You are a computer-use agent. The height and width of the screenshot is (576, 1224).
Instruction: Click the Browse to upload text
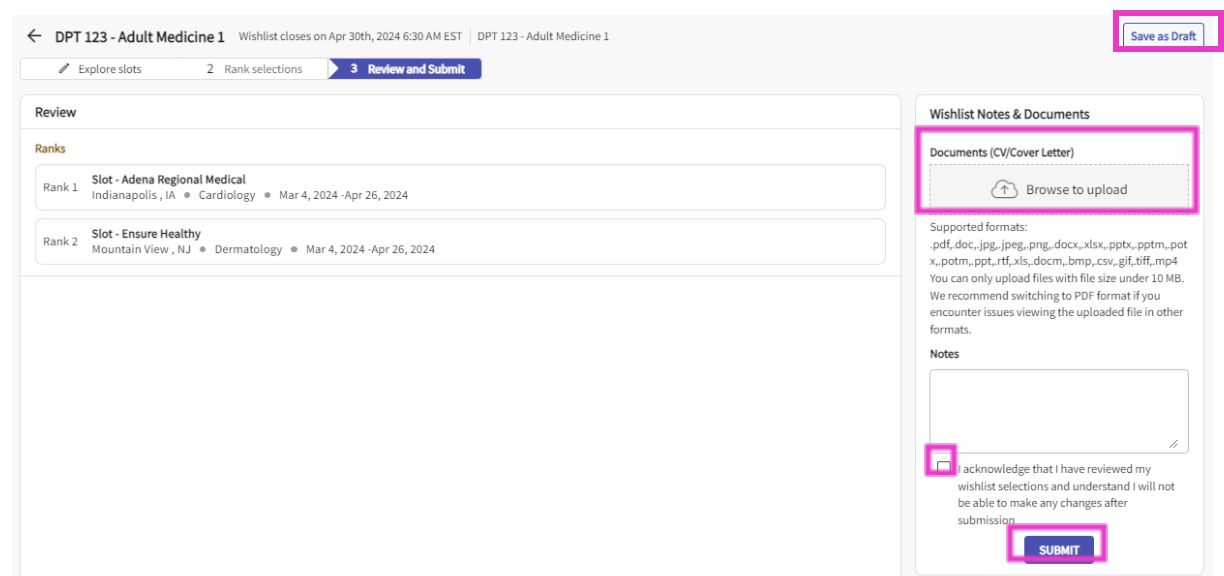[x=1076, y=189]
